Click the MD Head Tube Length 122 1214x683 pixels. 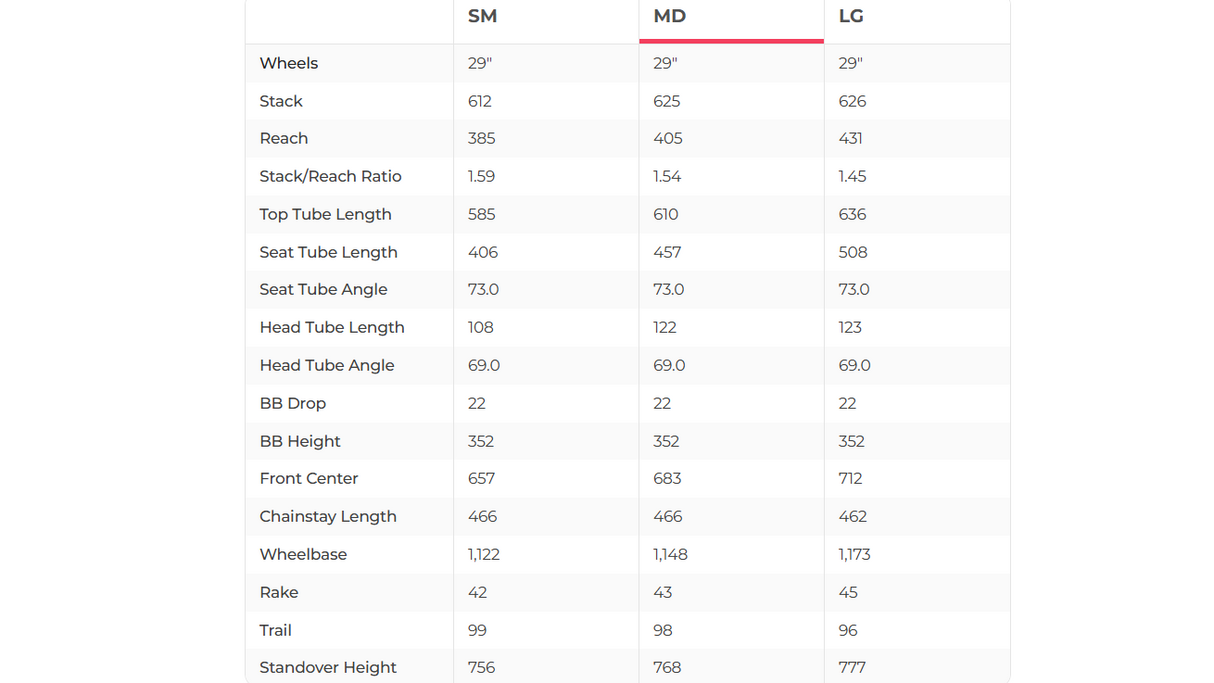[664, 327]
